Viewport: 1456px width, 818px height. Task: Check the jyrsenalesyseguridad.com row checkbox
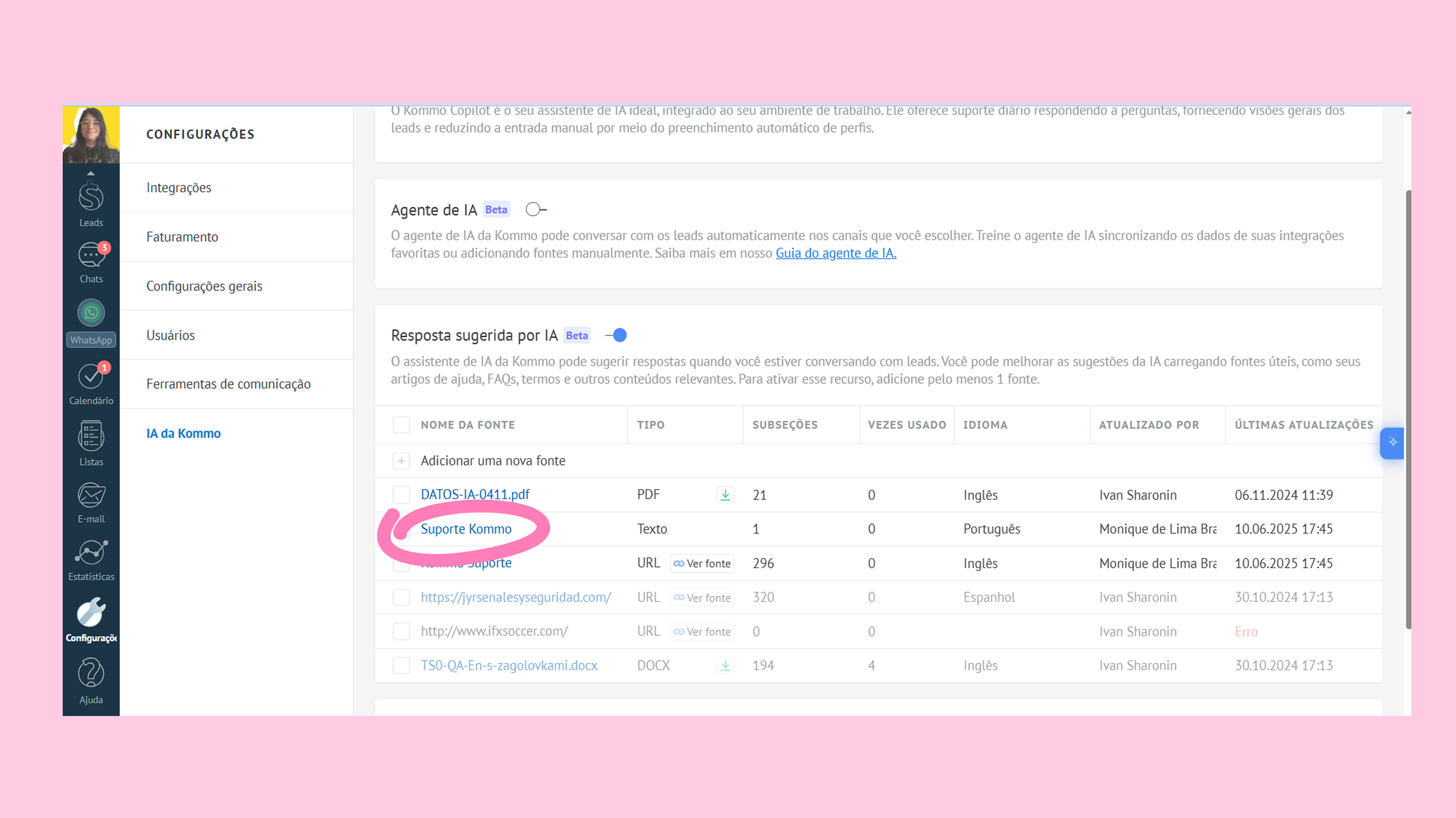pyautogui.click(x=401, y=598)
